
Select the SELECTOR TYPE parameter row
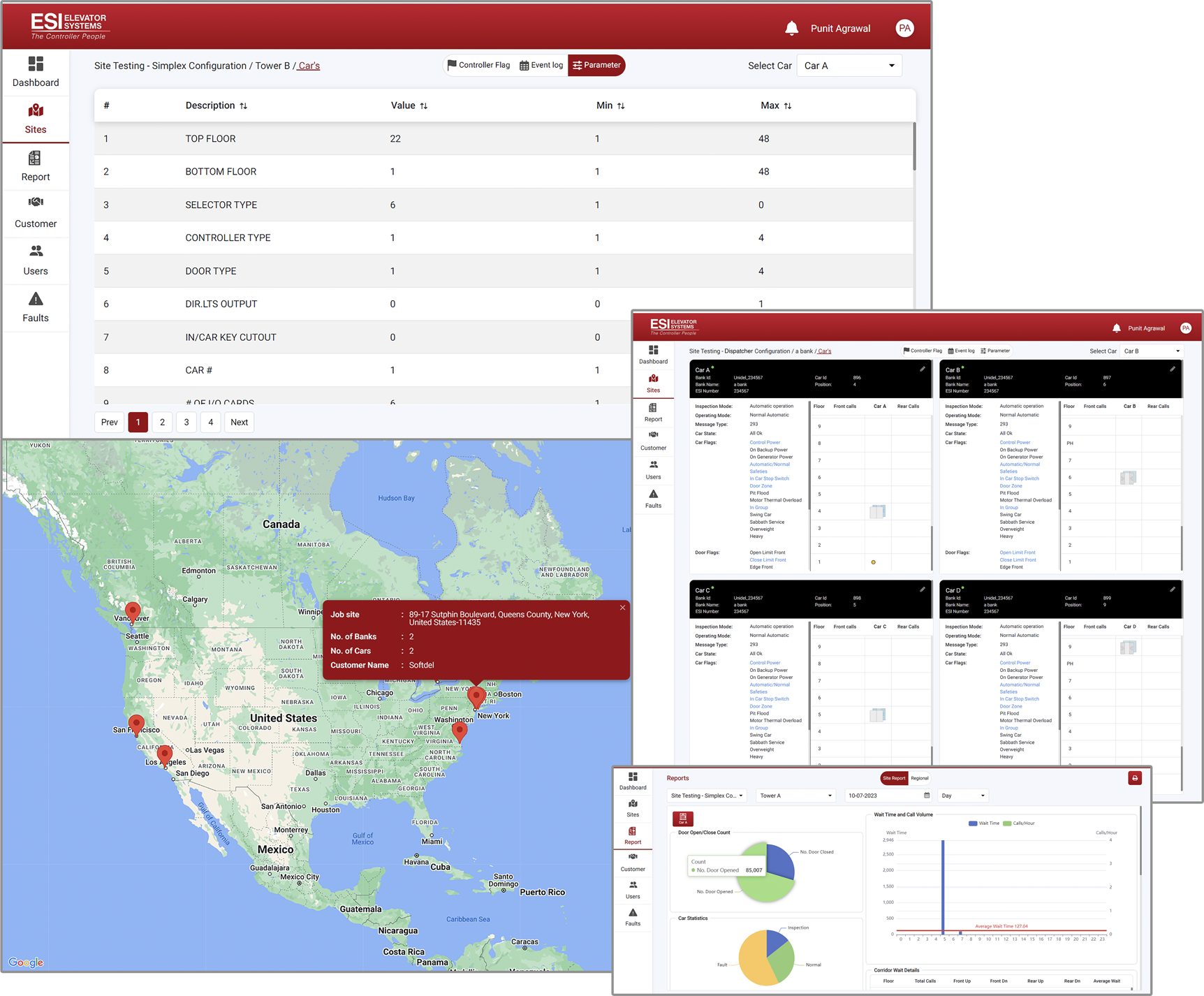pos(504,205)
